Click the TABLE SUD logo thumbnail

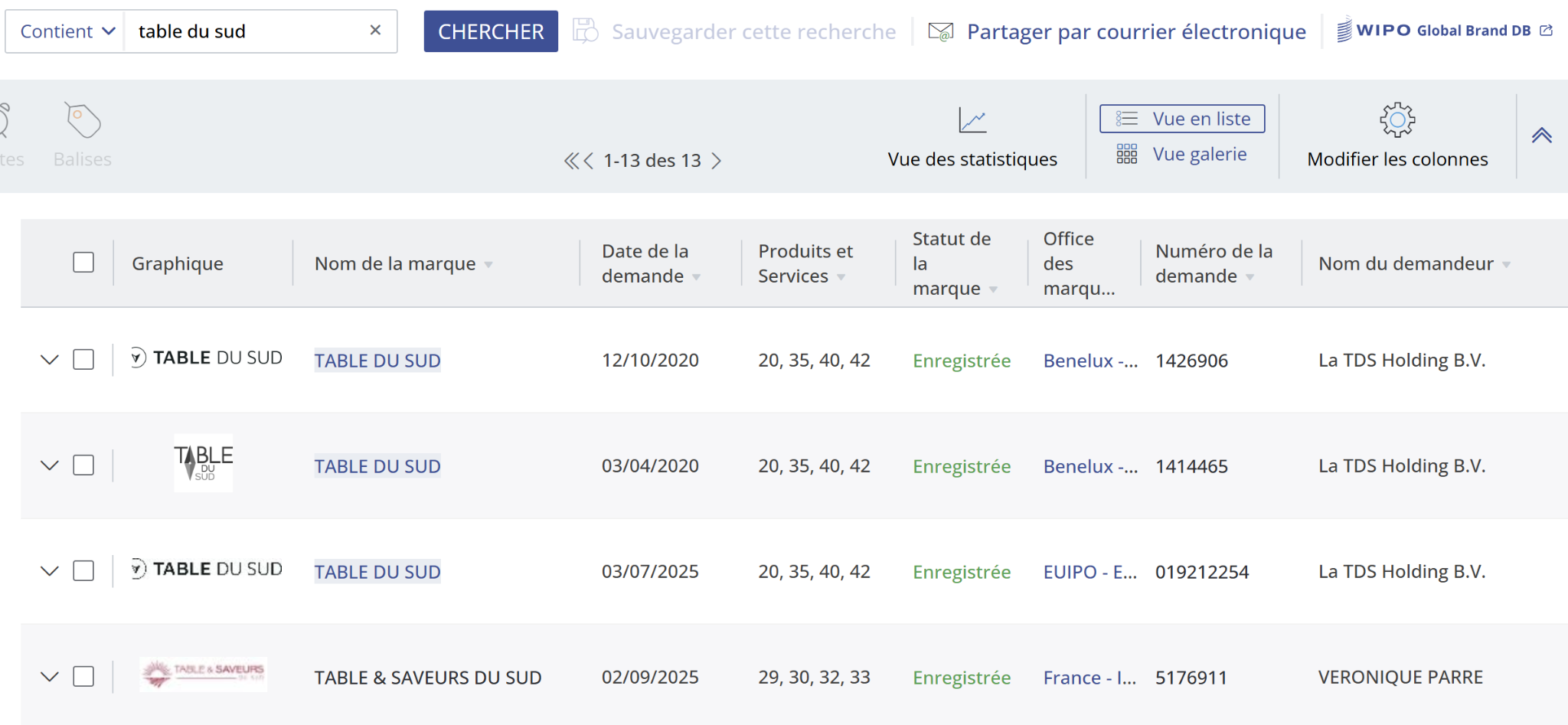point(203,463)
